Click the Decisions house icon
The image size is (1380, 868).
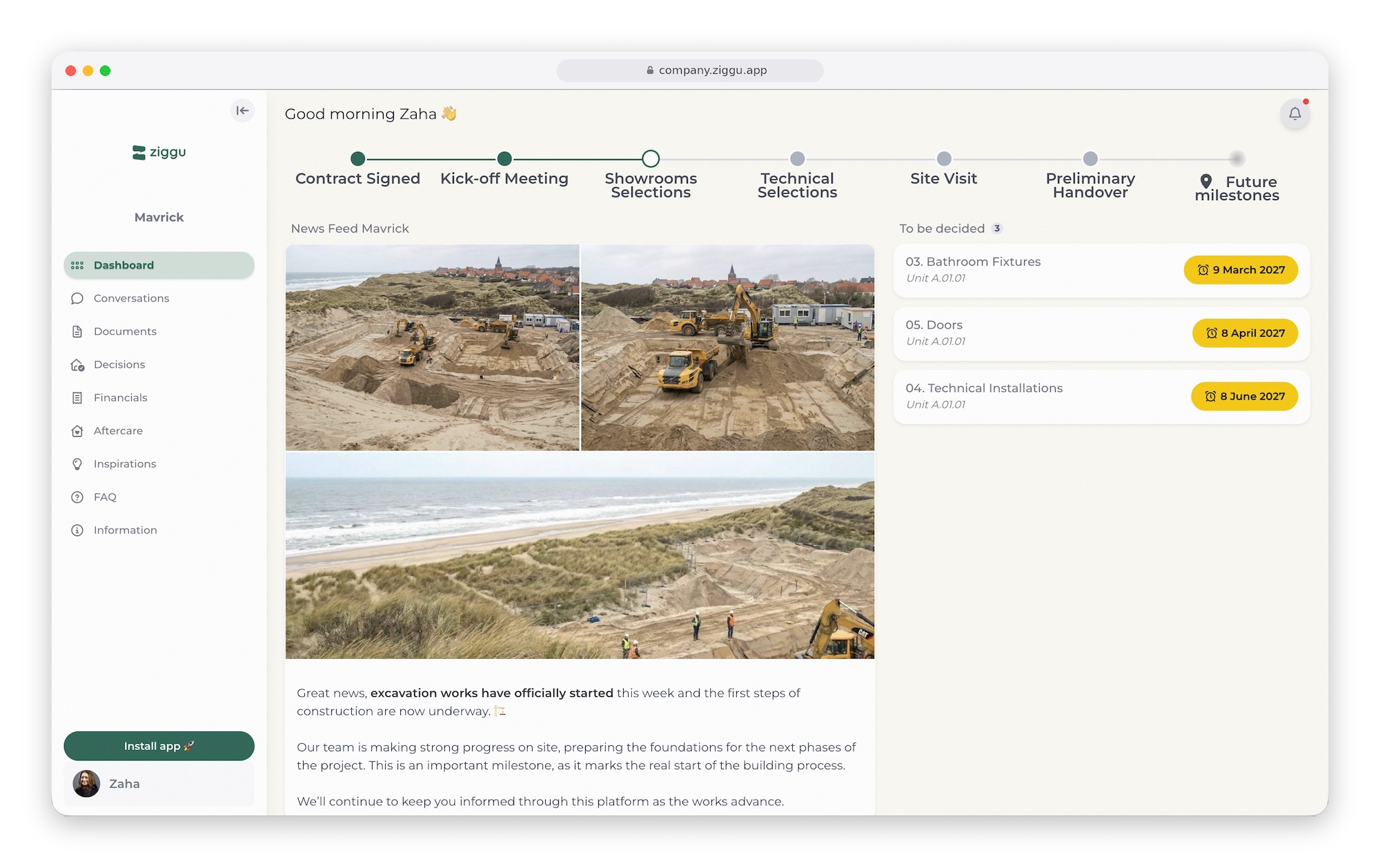(x=77, y=365)
